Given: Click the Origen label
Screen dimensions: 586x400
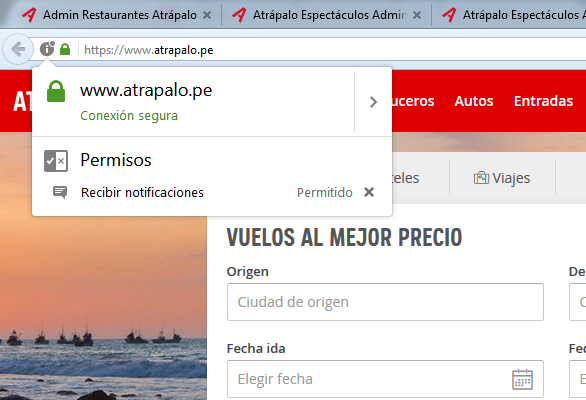Looking at the screenshot, I should pyautogui.click(x=247, y=271).
